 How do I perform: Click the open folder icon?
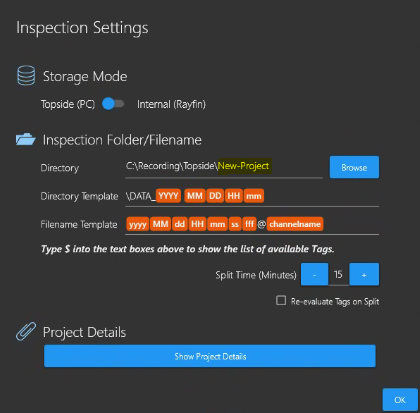coord(26,139)
